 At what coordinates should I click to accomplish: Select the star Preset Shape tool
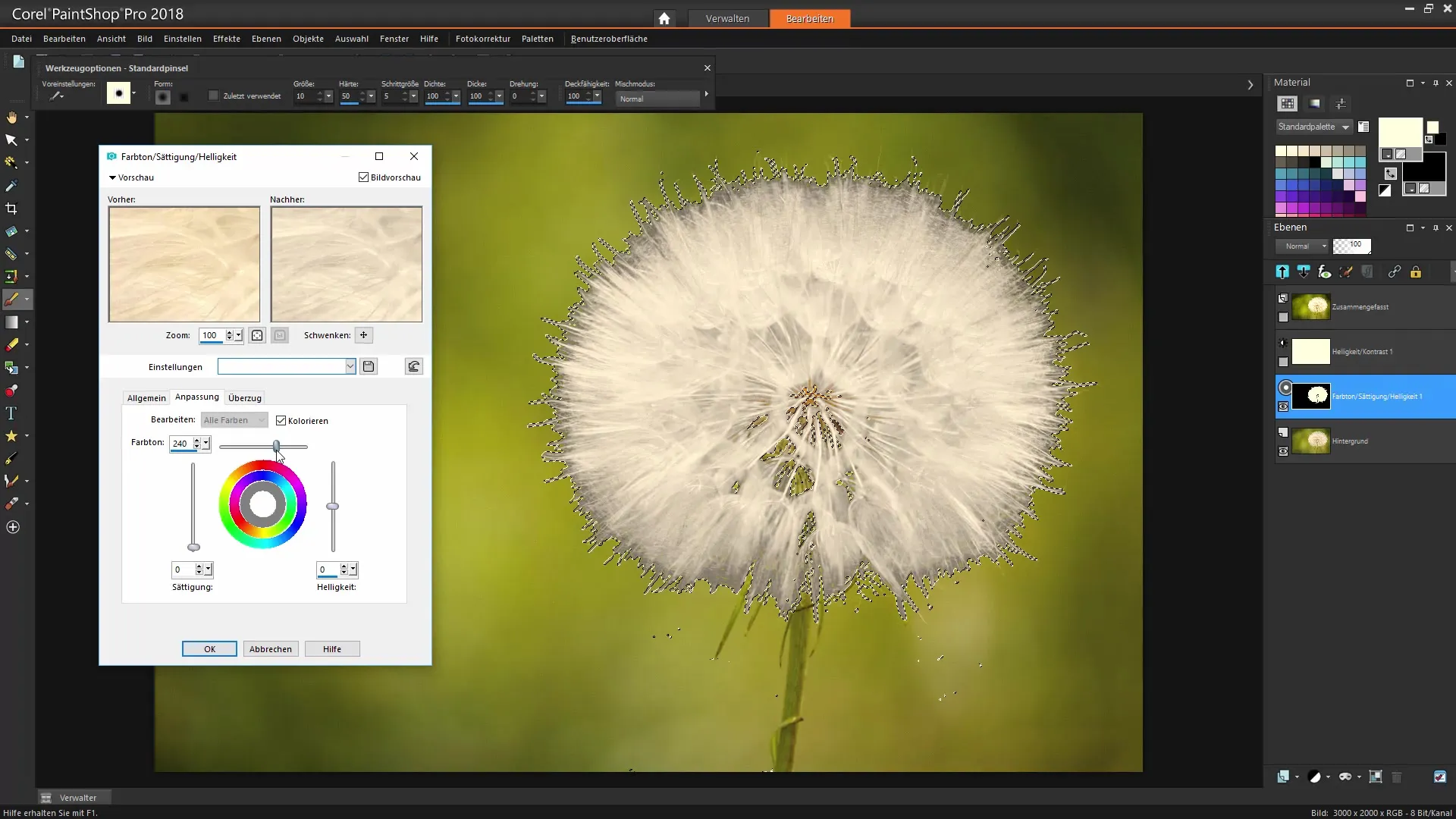11,436
